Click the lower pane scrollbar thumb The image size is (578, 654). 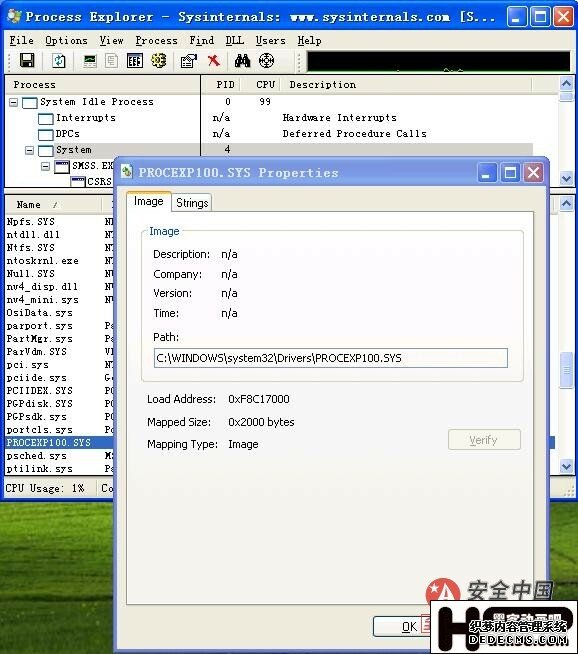pyautogui.click(x=566, y=370)
